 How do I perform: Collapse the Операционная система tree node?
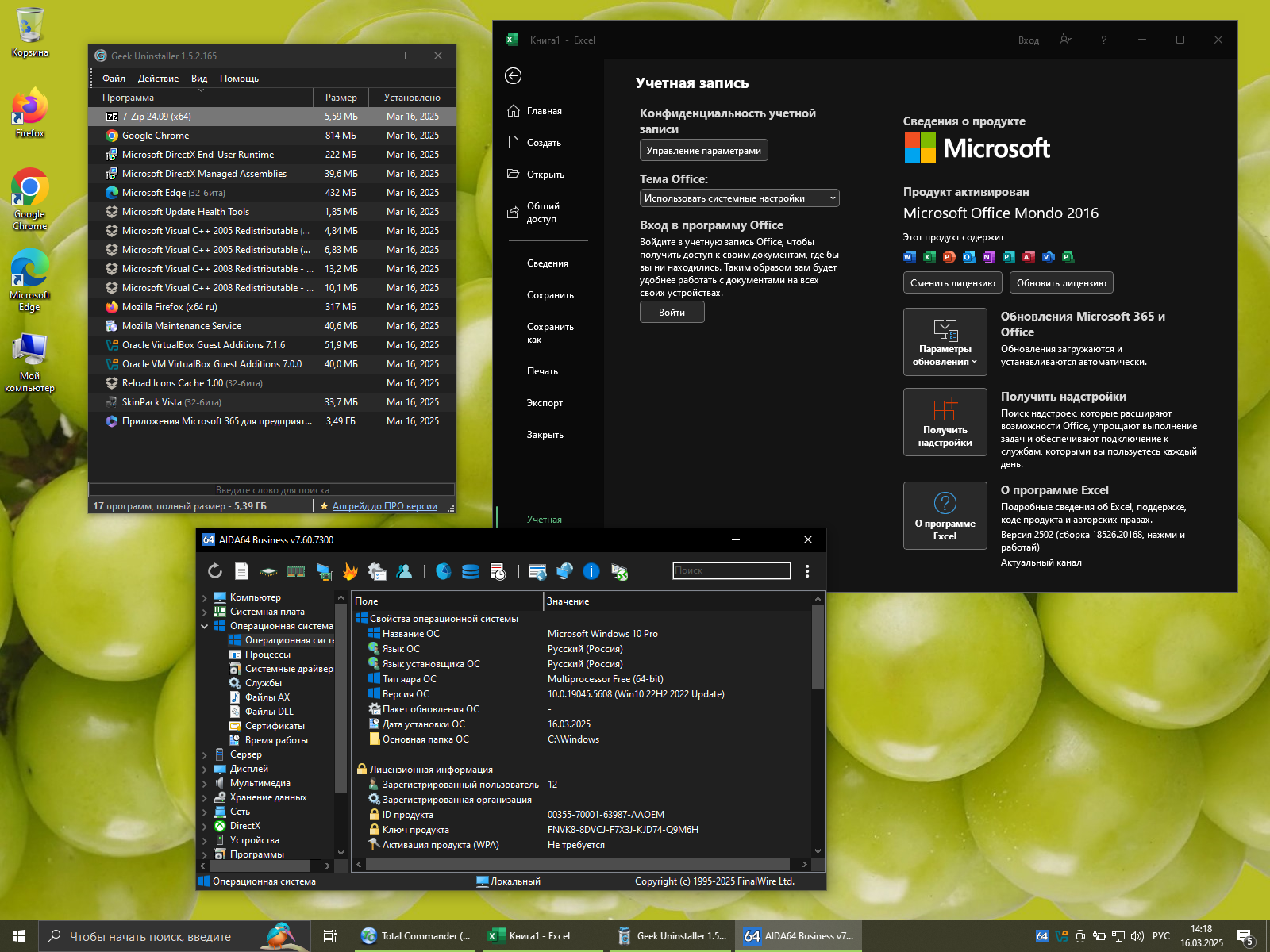(205, 627)
